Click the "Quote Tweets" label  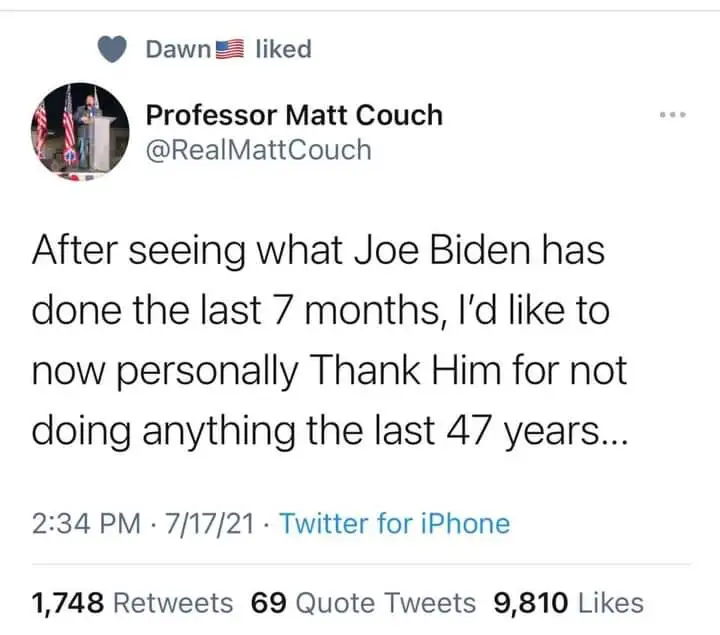[x=387, y=602]
